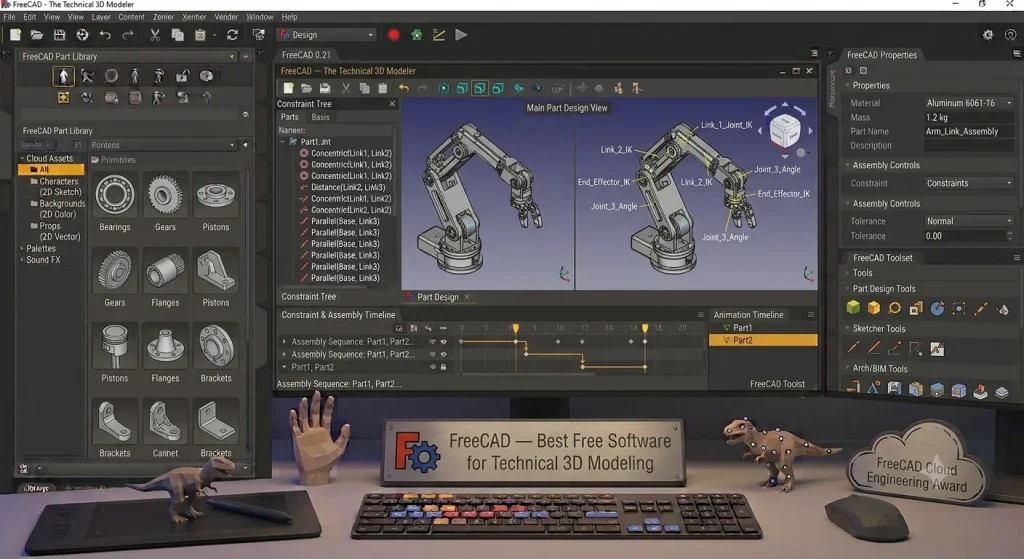Viewport: 1024px width, 559px height.
Task: Click the yellow playhead marker near frame 16
Action: 645,328
